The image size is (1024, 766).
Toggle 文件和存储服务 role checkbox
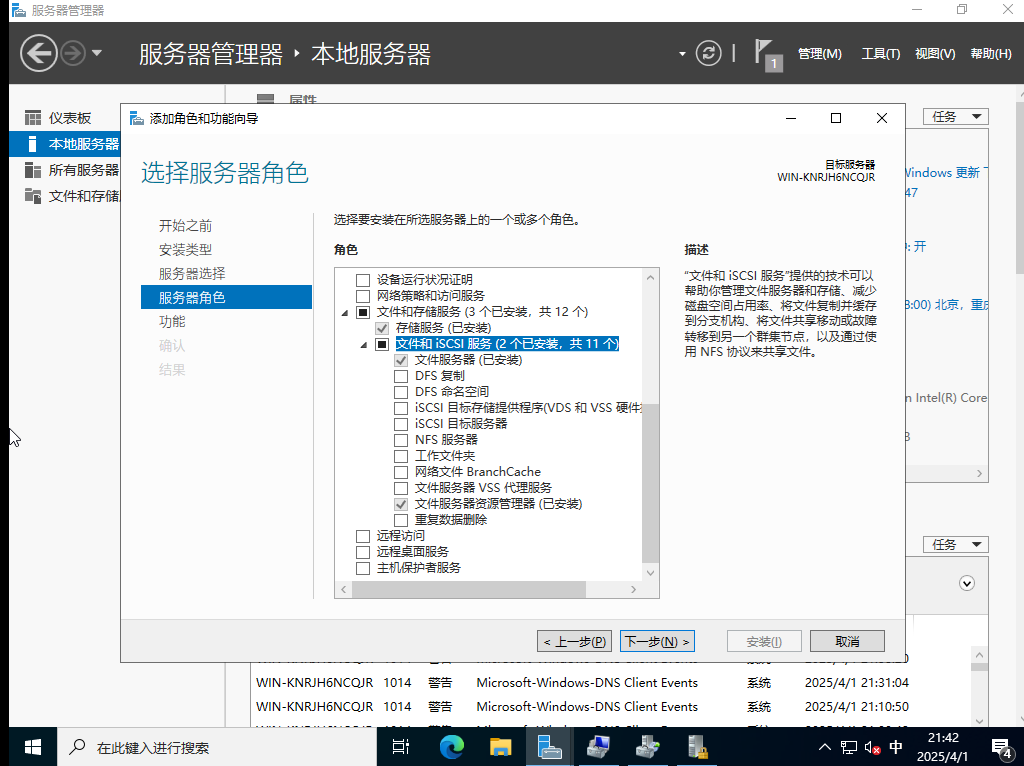pyautogui.click(x=363, y=312)
